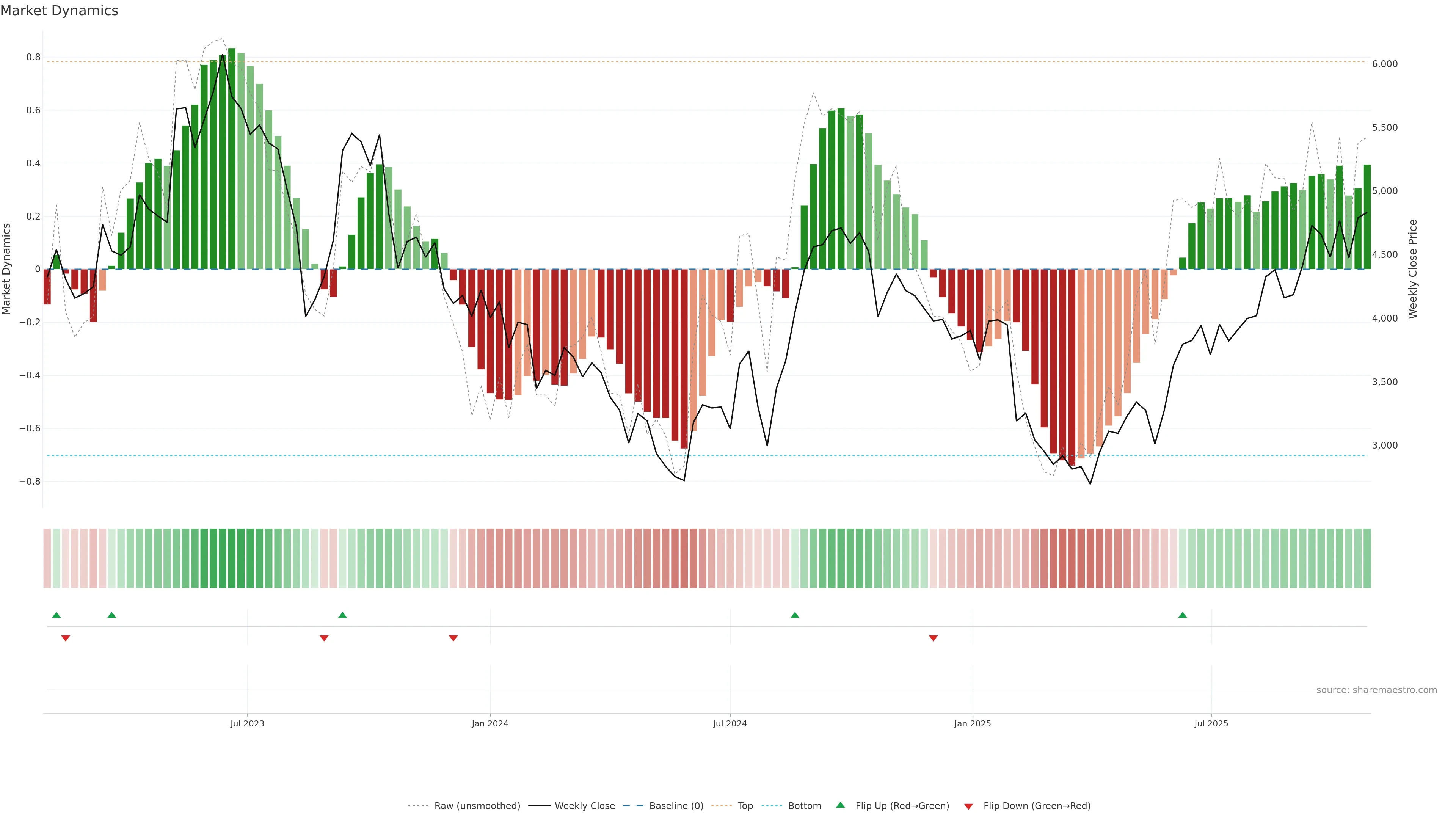Screen dimensions: 1456x819
Task: Click the flip-up triangle after Jul 2024
Action: coord(795,615)
